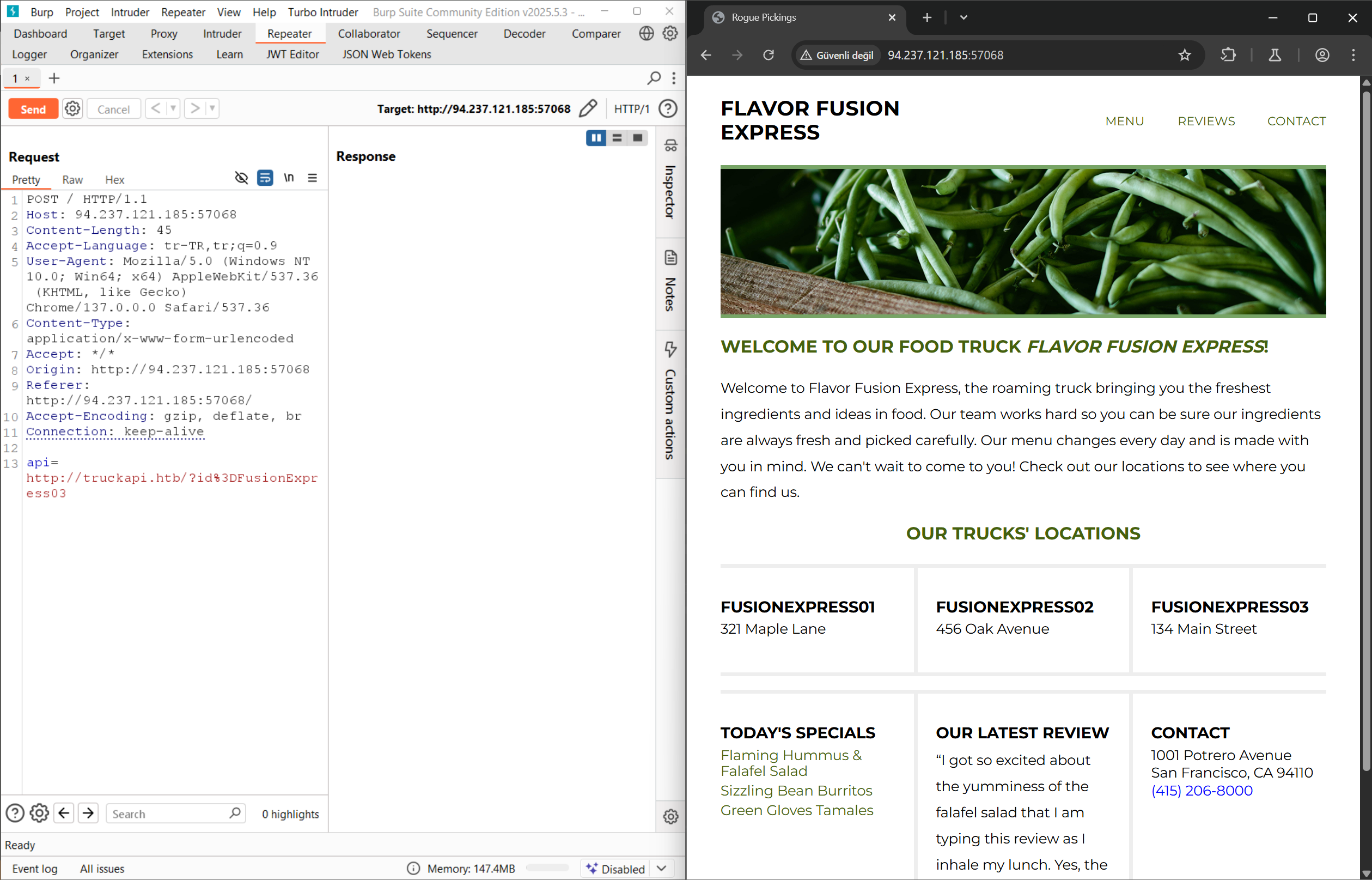This screenshot has width=1372, height=880.
Task: Open the history back dropdown arrow
Action: 173,108
